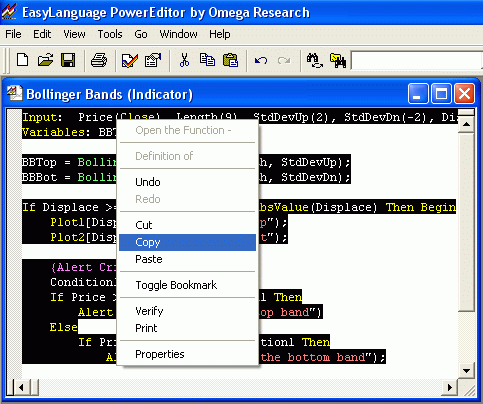Create a new document with toolbar icon
The width and height of the screenshot is (483, 404).
point(23,60)
